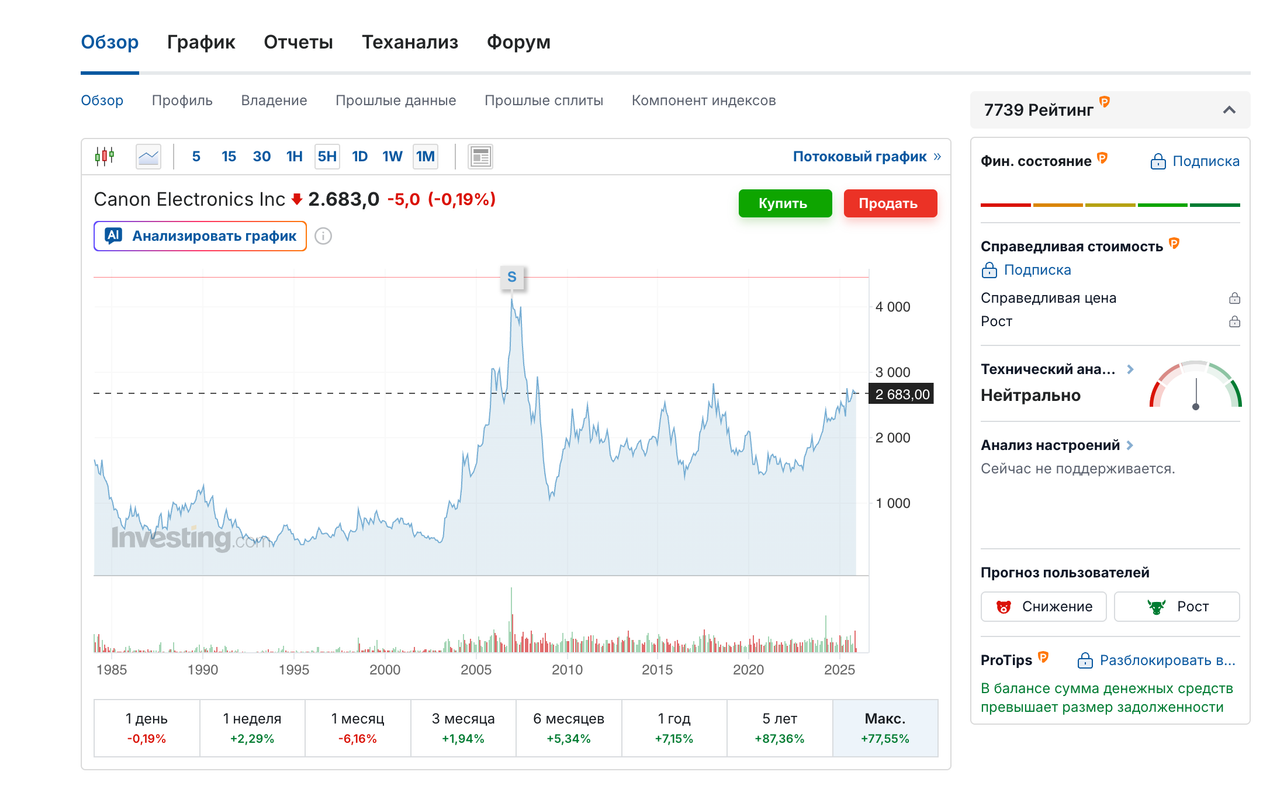Open the Прошлые данные sub-tab
The width and height of the screenshot is (1280, 803).
tap(396, 100)
